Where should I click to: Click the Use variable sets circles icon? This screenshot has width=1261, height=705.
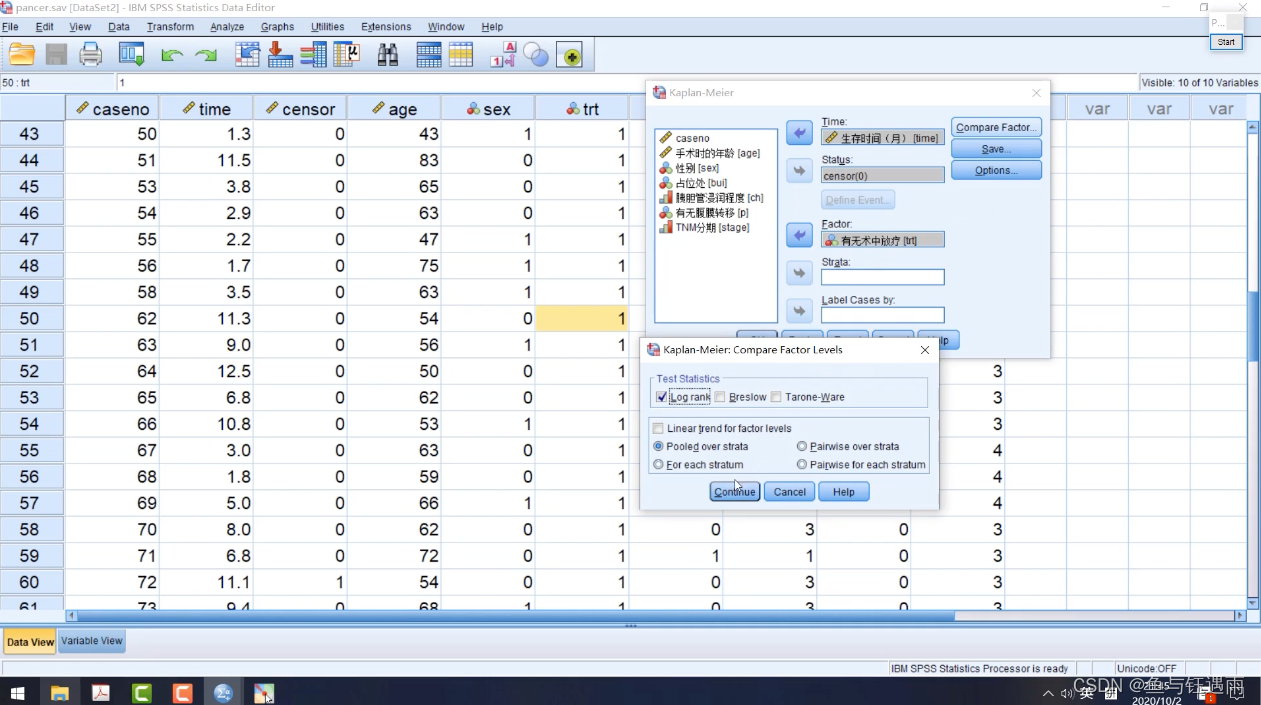tap(536, 56)
